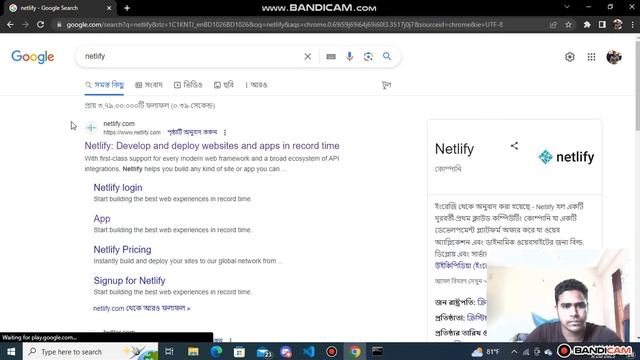Open the weather widget showing 81°F
This screenshot has width=640, height=360.
click(485, 351)
